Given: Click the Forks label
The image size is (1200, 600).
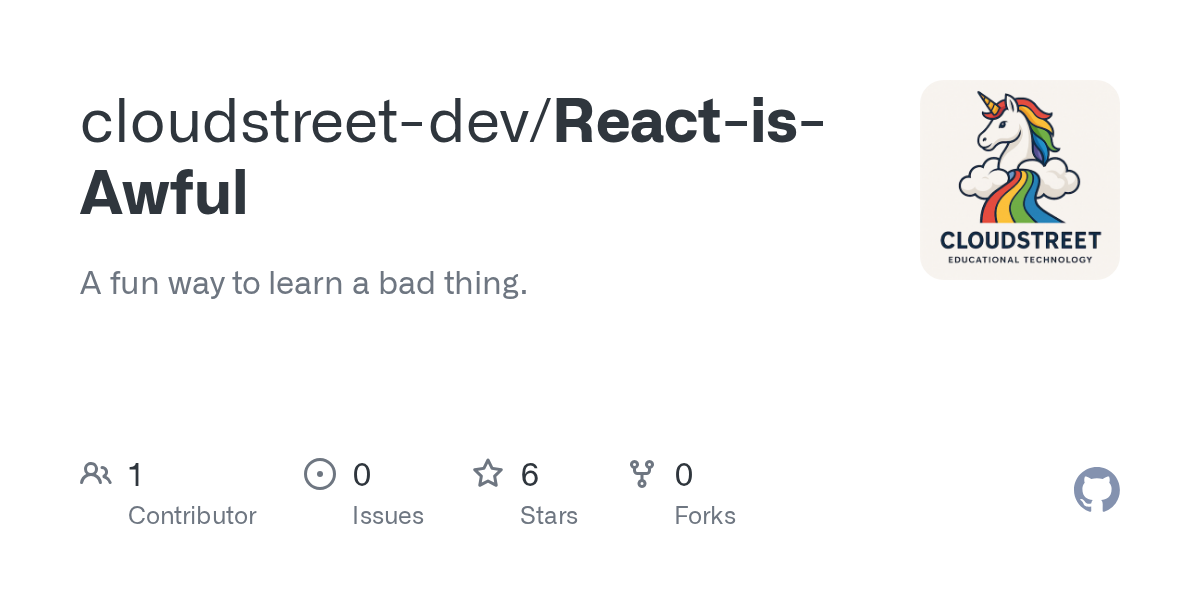Looking at the screenshot, I should point(705,516).
